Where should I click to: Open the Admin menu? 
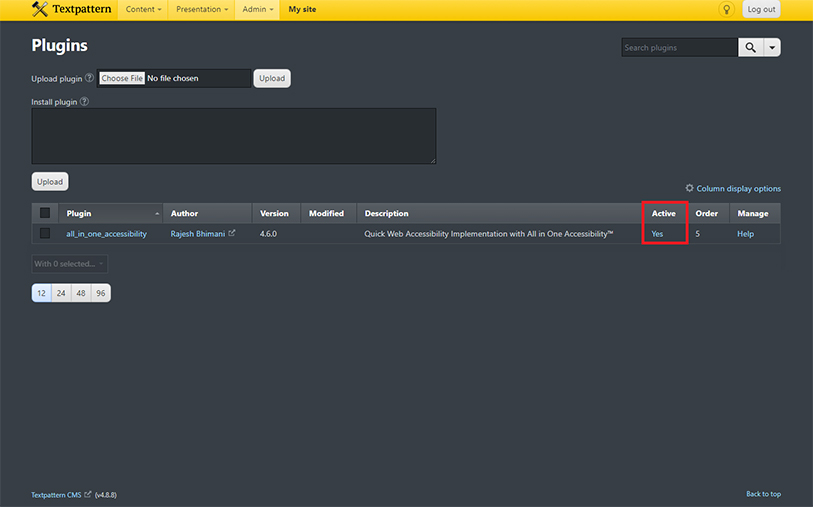point(257,9)
